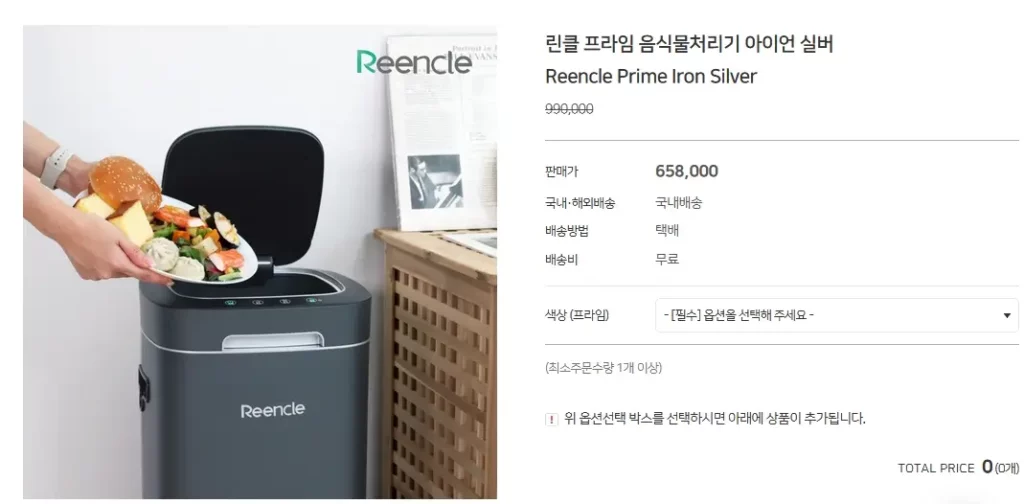
Task: Click the green Reencle logo in photo
Action: click(414, 62)
